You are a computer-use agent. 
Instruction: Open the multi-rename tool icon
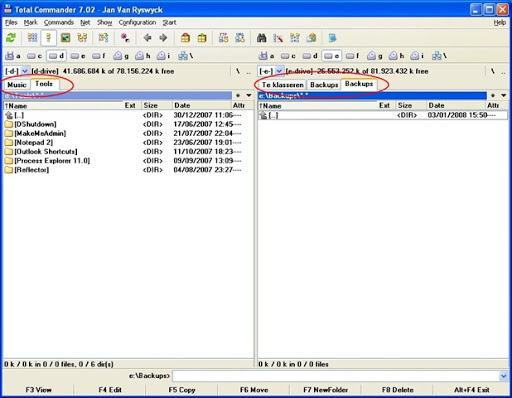point(278,38)
